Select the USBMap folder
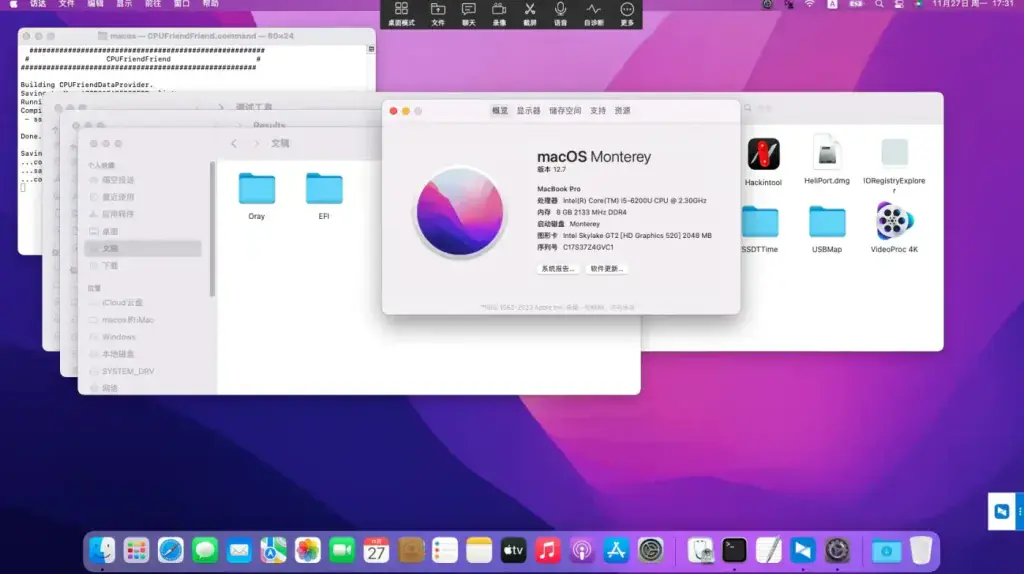 827,222
